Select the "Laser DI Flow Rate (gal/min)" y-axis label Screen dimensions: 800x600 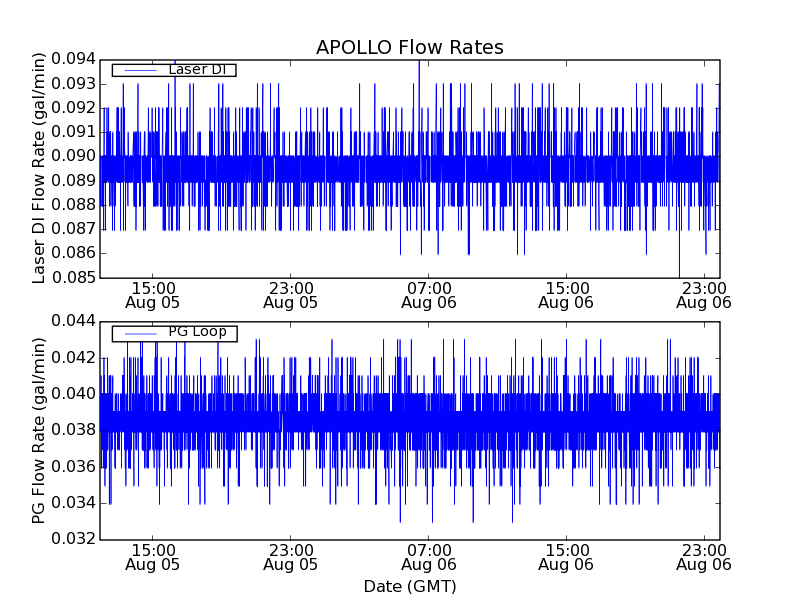coord(40,168)
